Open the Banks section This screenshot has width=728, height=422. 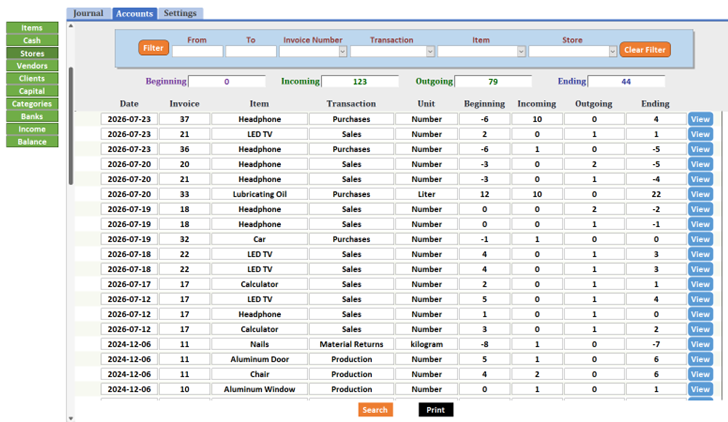click(32, 117)
